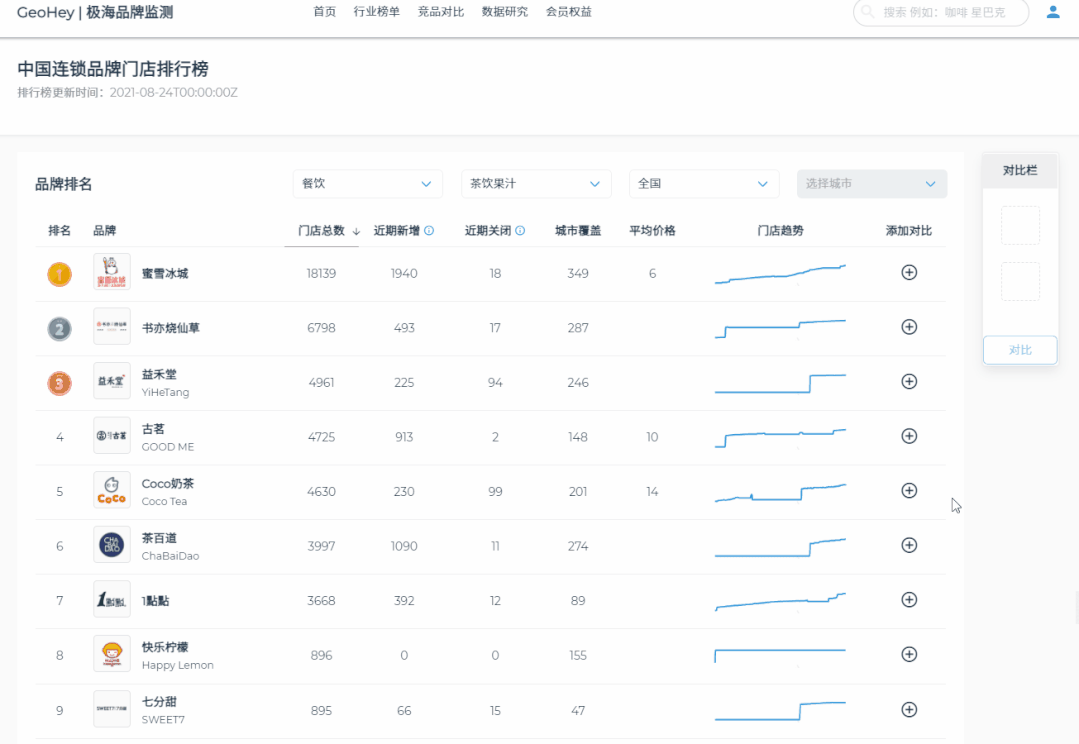
Task: Open the 全国 region dropdown
Action: pyautogui.click(x=704, y=184)
